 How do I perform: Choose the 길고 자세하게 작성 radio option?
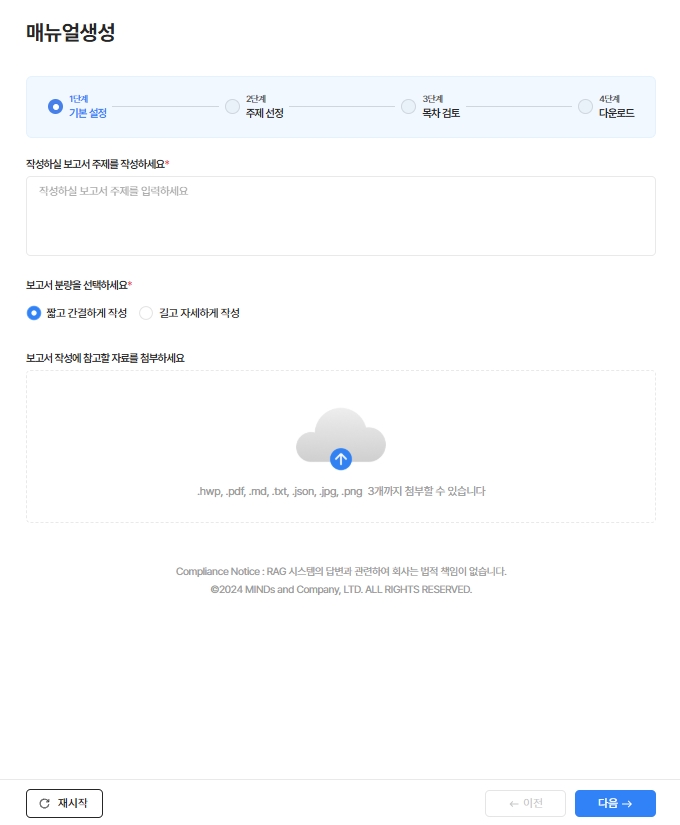[146, 313]
